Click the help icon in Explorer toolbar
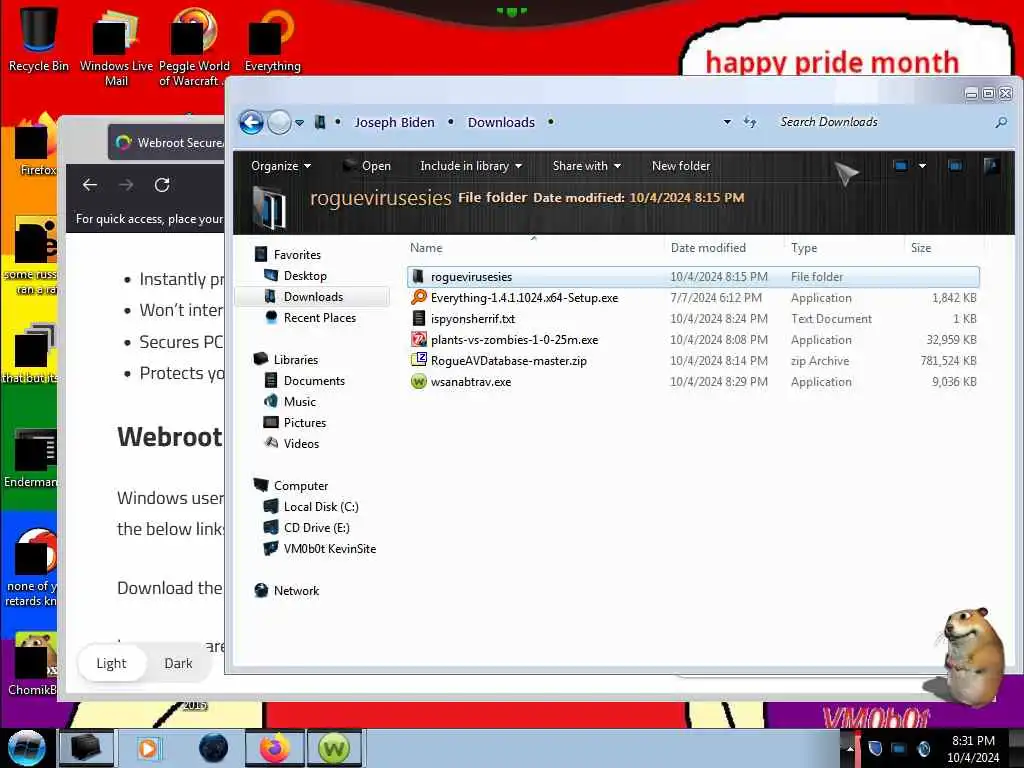1024x768 pixels. coord(991,166)
